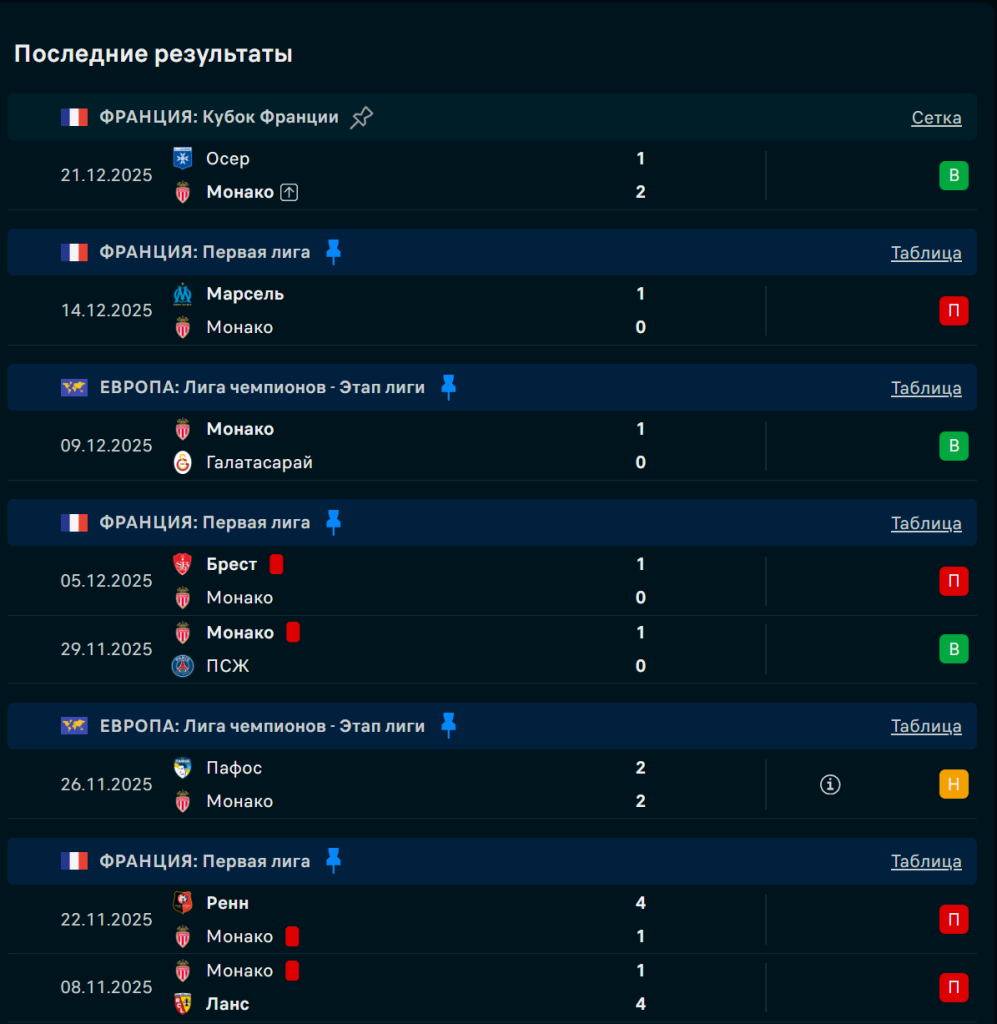This screenshot has height=1024, width=997.
Task: Open Таблица link above the Марсель match
Action: click(926, 253)
